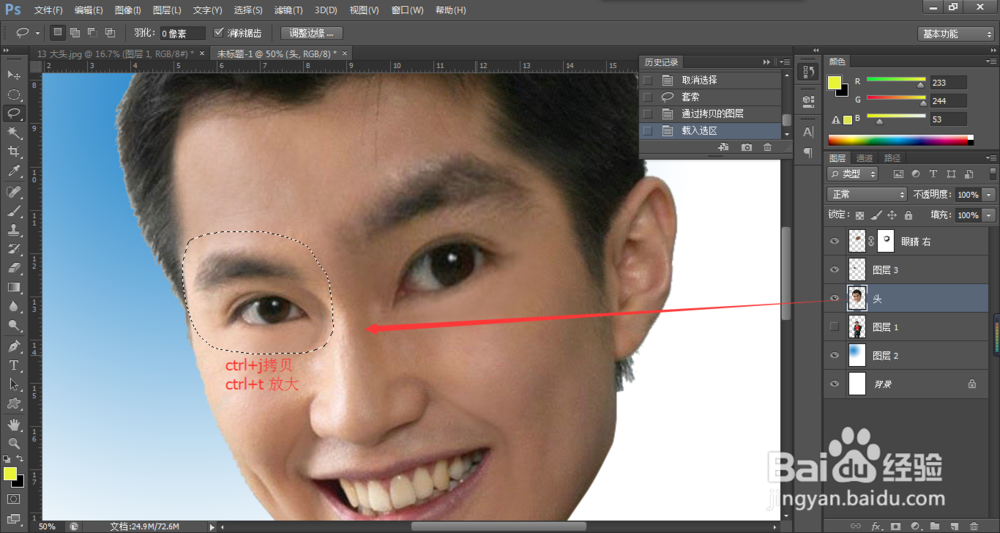
Task: Select the Brush tool
Action: point(13,210)
